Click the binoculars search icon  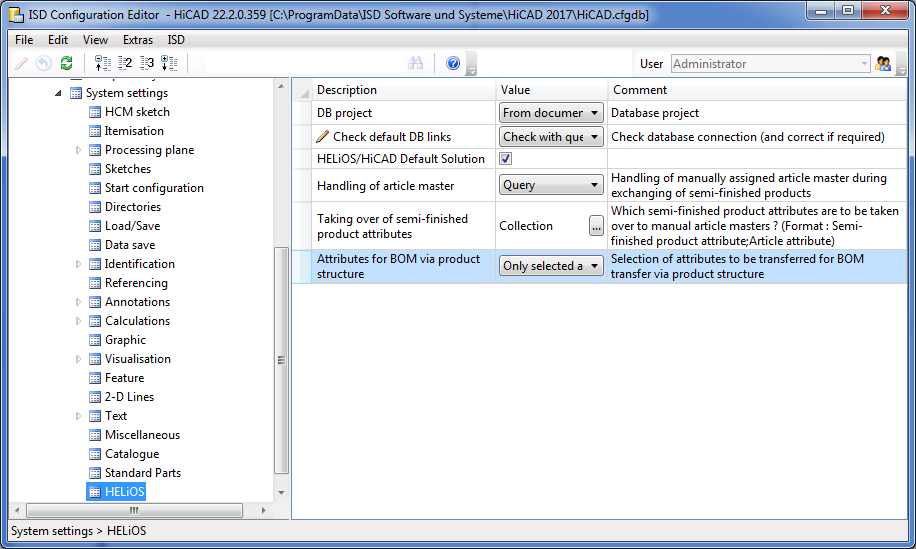415,63
